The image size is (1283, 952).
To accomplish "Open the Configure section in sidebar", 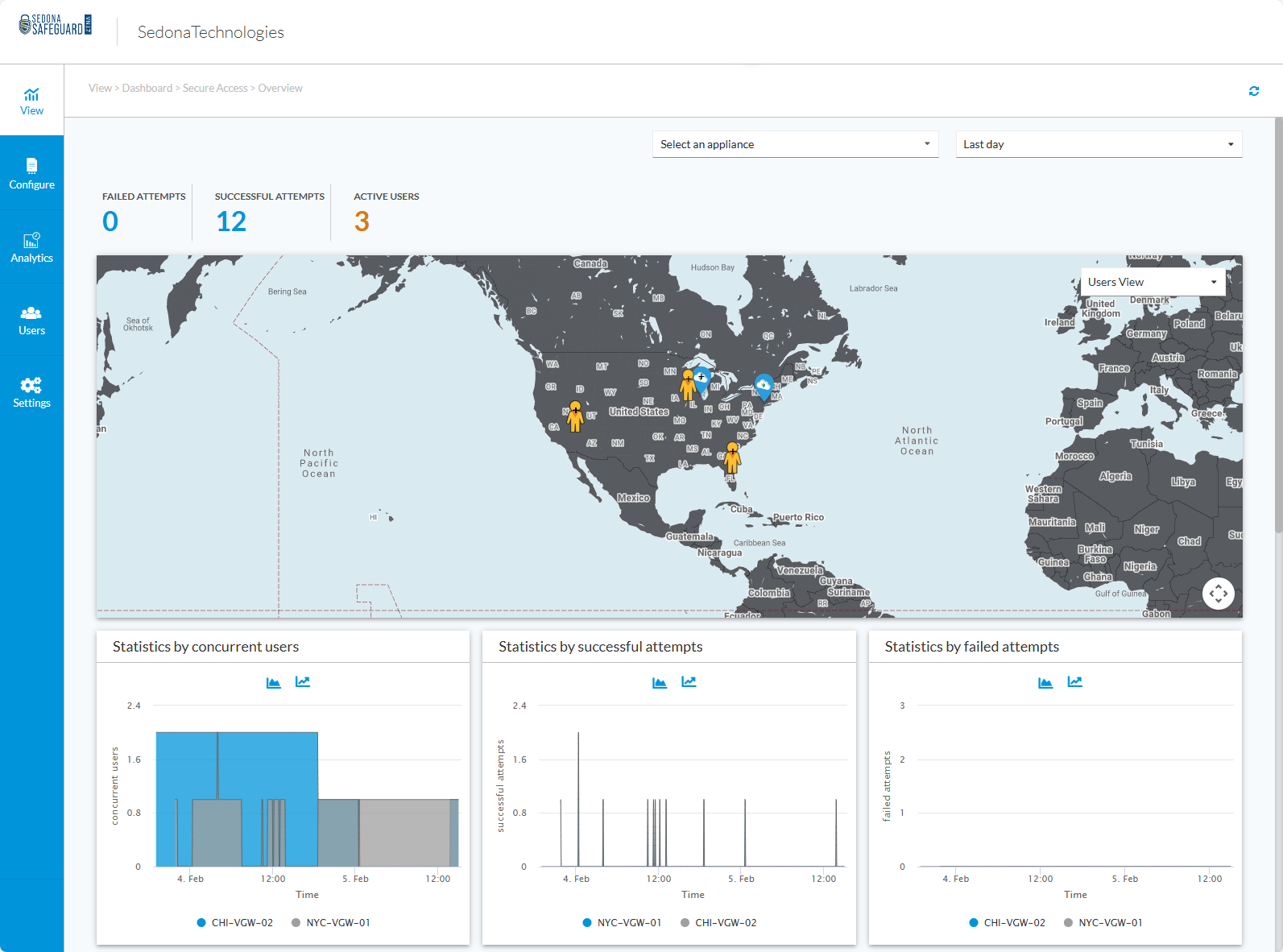I will pyautogui.click(x=31, y=174).
